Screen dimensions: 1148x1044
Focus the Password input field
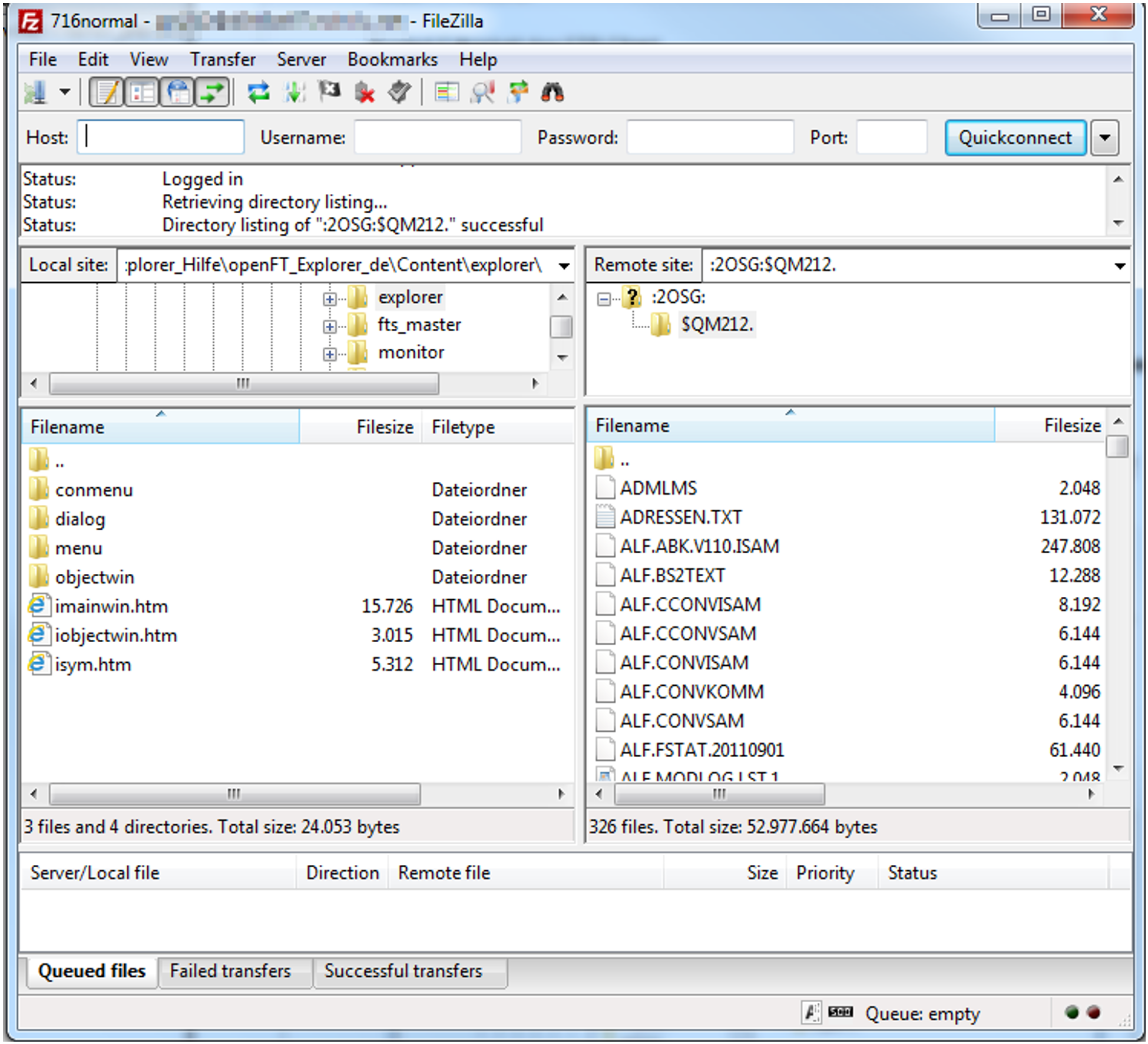click(710, 137)
